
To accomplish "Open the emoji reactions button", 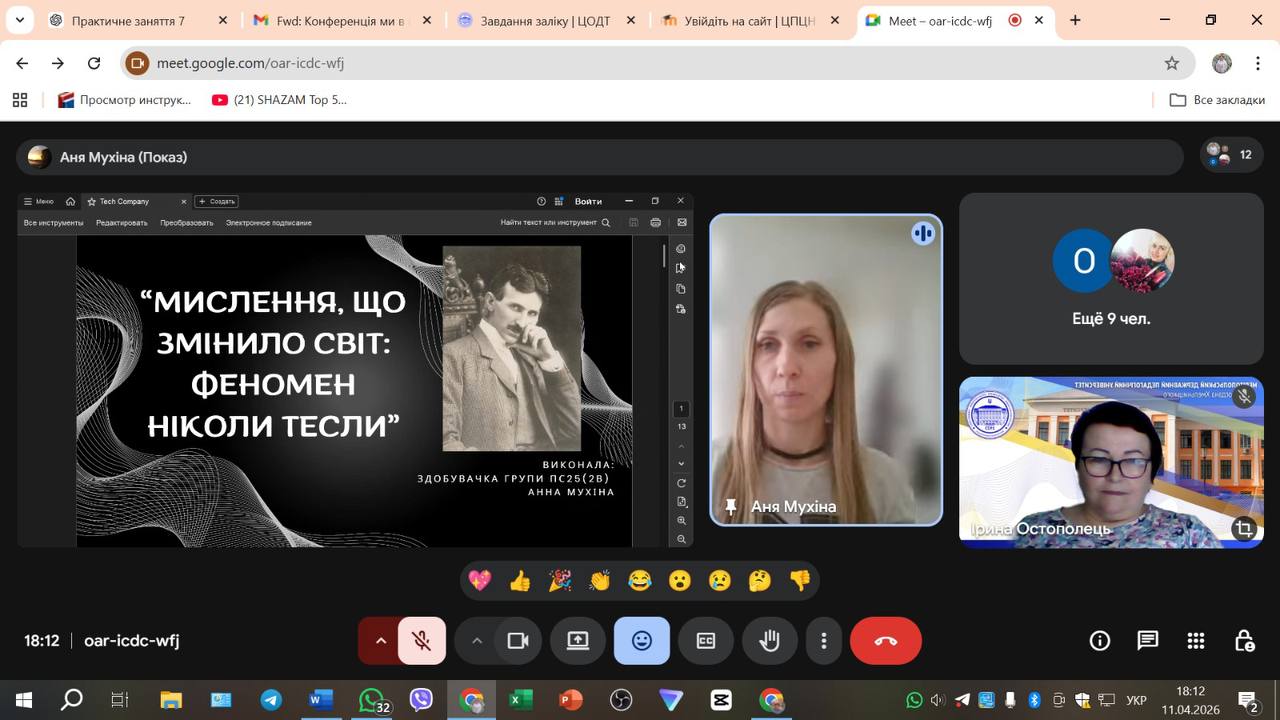I will point(641,641).
